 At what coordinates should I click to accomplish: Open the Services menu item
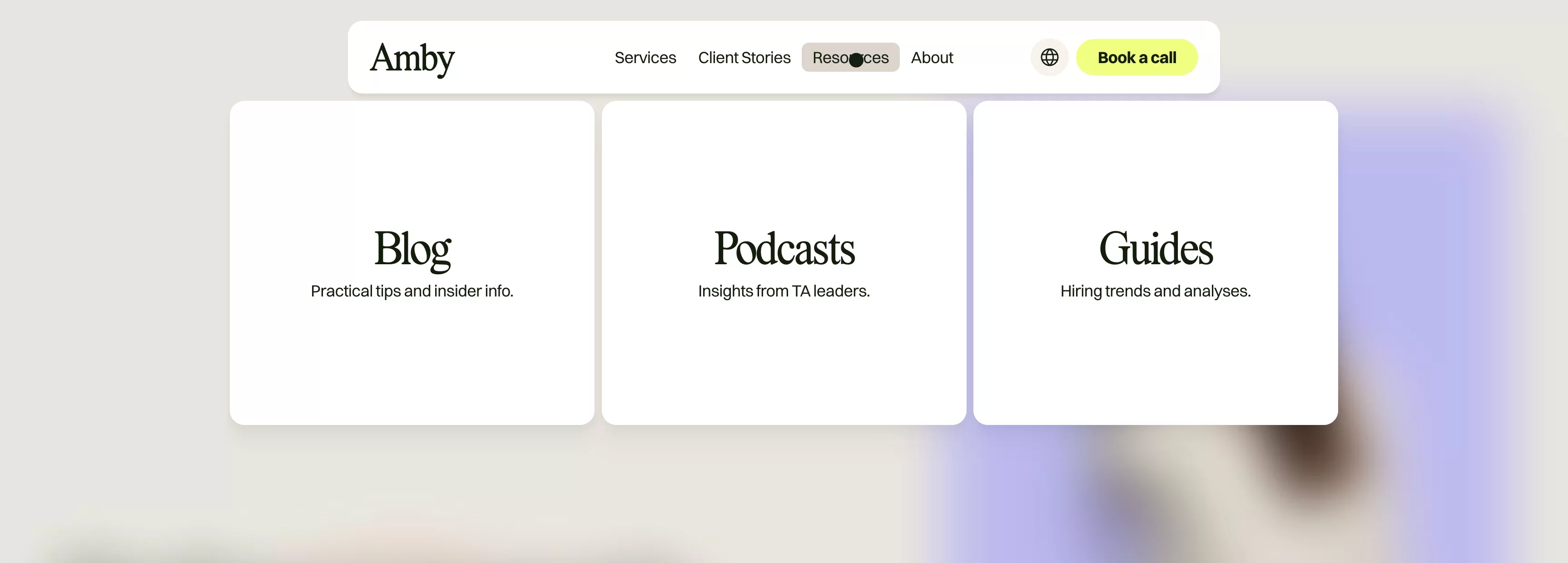click(x=645, y=58)
